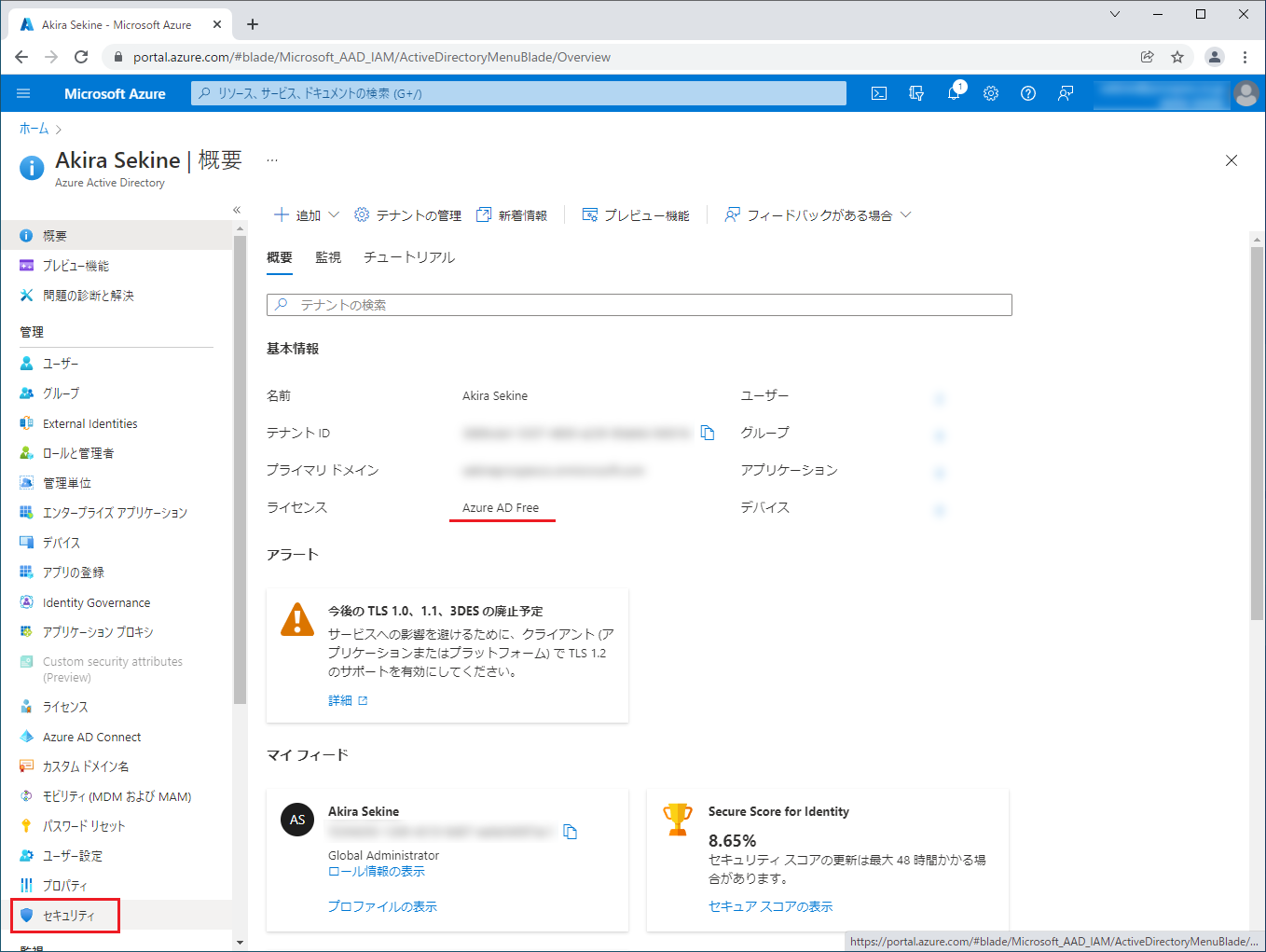
Task: Click テナントの管理 in command bar
Action: [x=408, y=215]
